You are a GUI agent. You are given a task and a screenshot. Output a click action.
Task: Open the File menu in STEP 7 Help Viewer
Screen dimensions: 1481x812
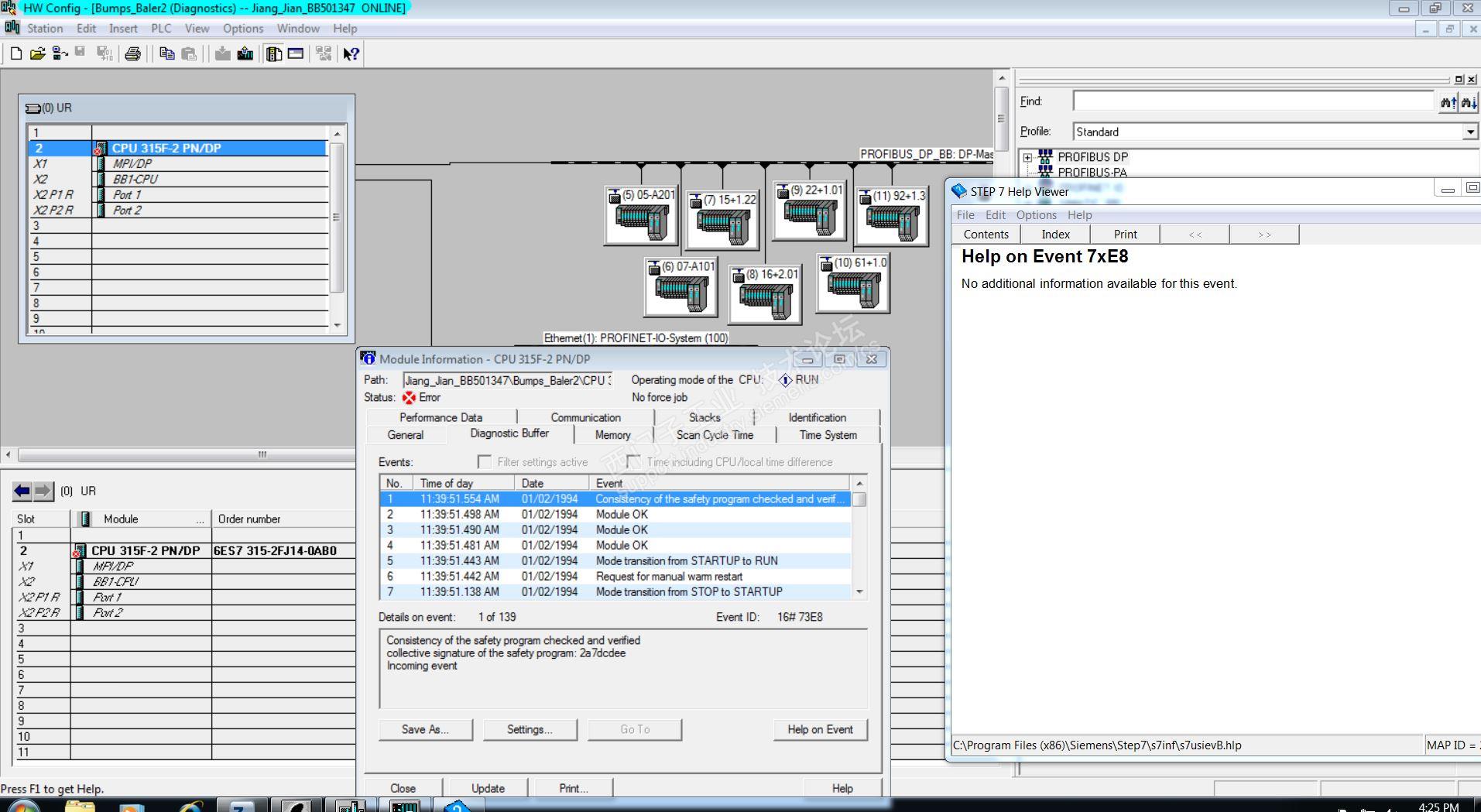(x=965, y=215)
